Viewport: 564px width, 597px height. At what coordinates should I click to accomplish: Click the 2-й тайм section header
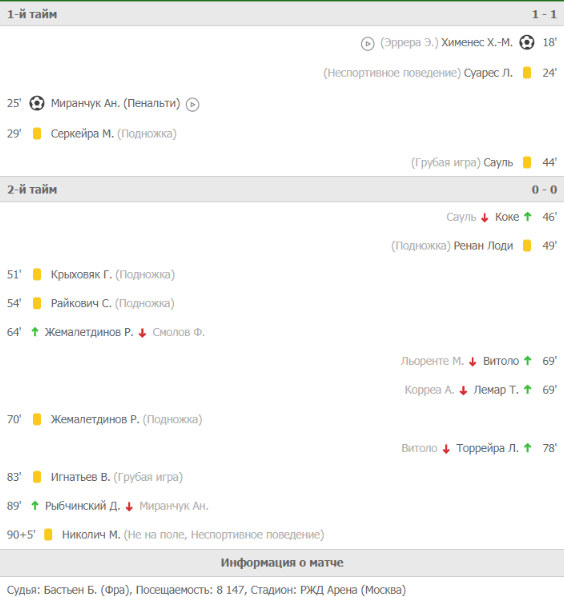coord(282,189)
